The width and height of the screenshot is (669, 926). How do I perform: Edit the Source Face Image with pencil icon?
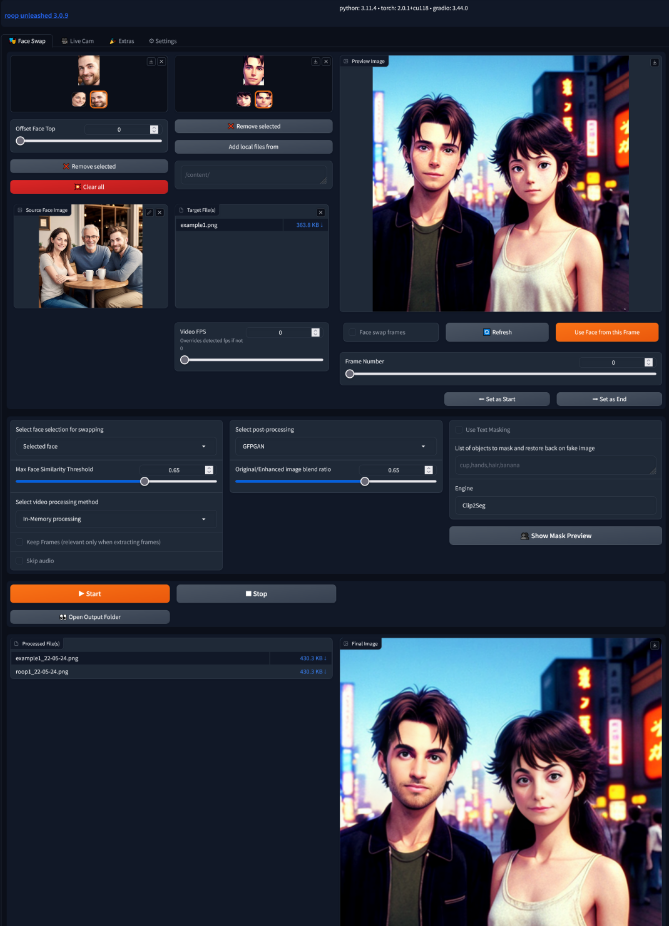pos(149,212)
